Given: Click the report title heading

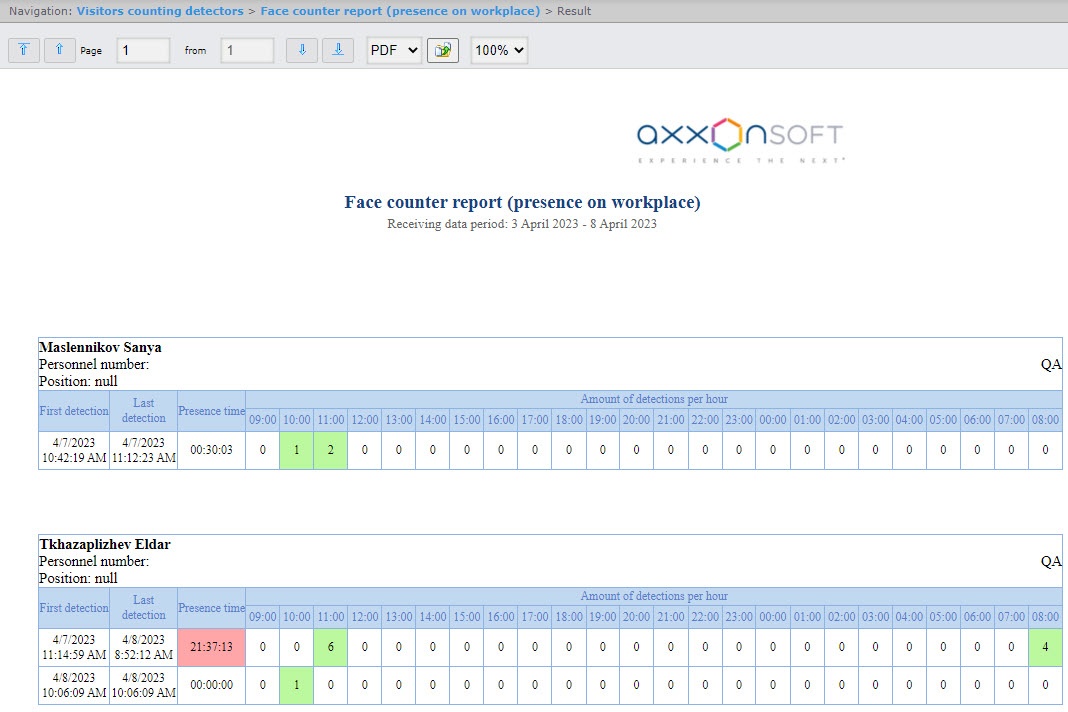Looking at the screenshot, I should tap(522, 202).
